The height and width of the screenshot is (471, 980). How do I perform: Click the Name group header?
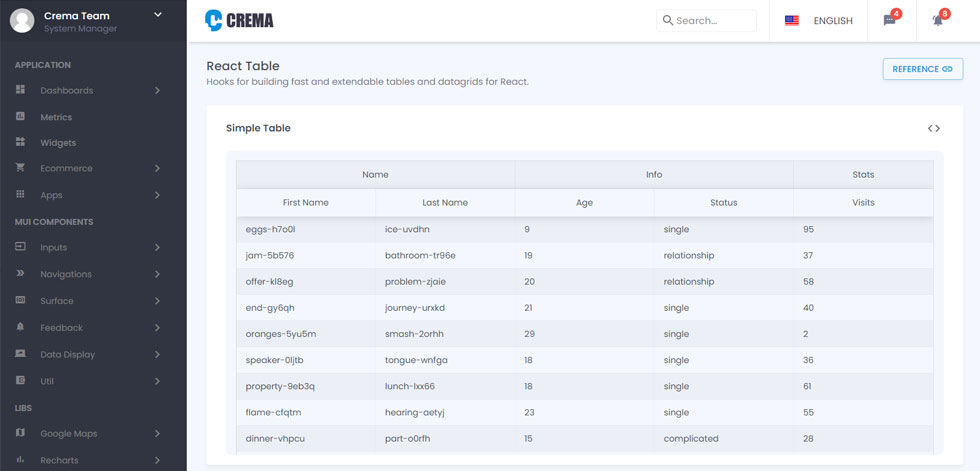click(x=376, y=174)
